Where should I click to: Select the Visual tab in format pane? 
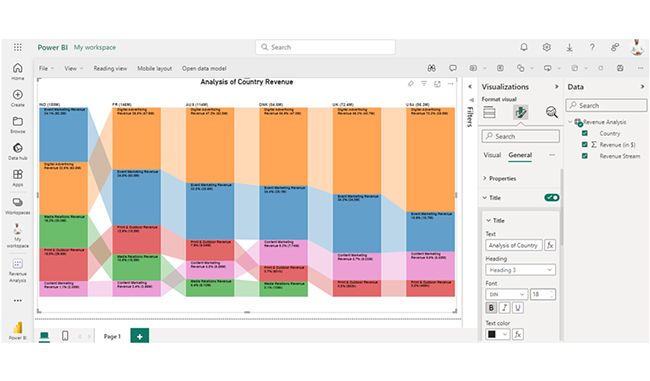492,155
